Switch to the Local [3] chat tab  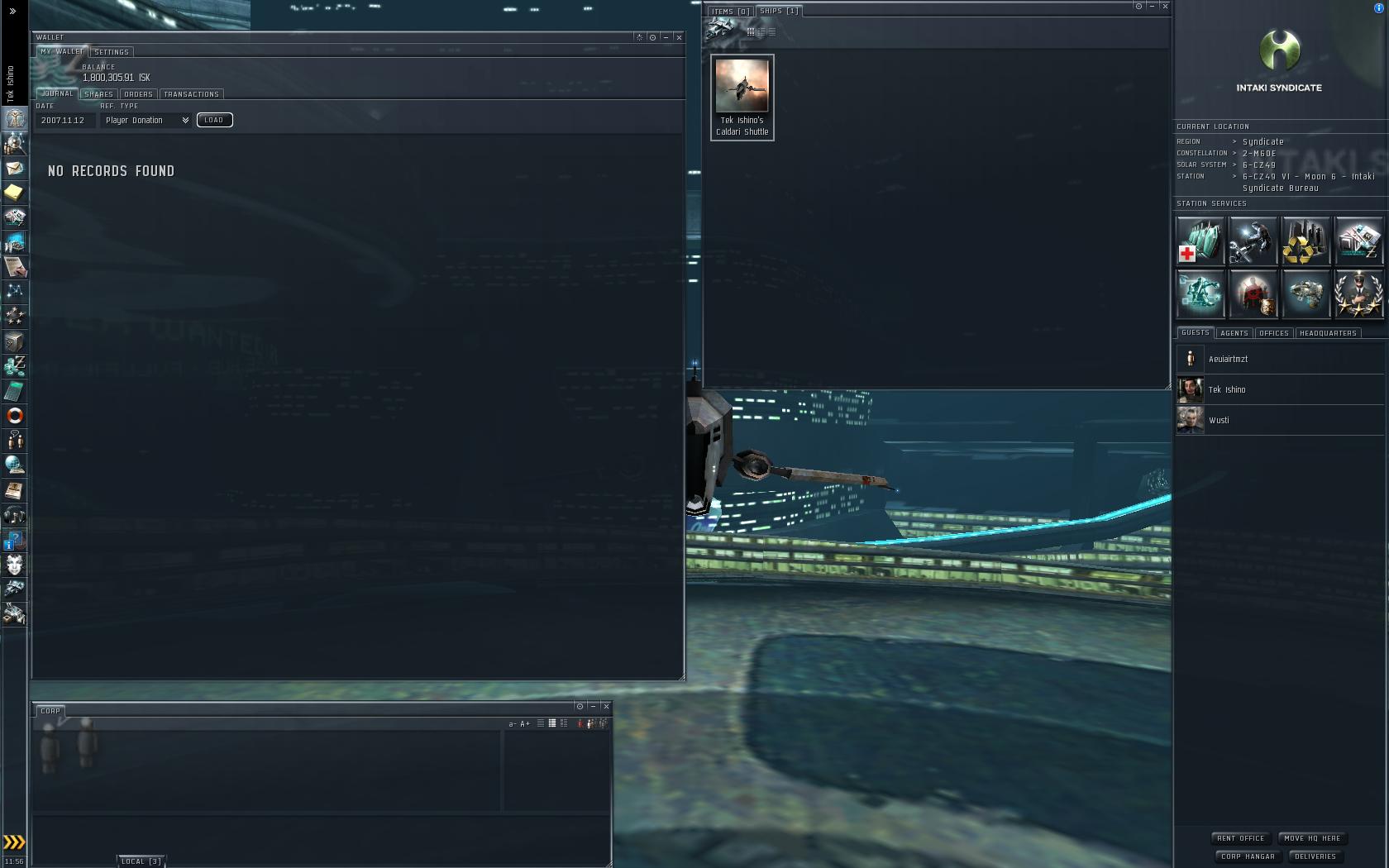point(141,861)
